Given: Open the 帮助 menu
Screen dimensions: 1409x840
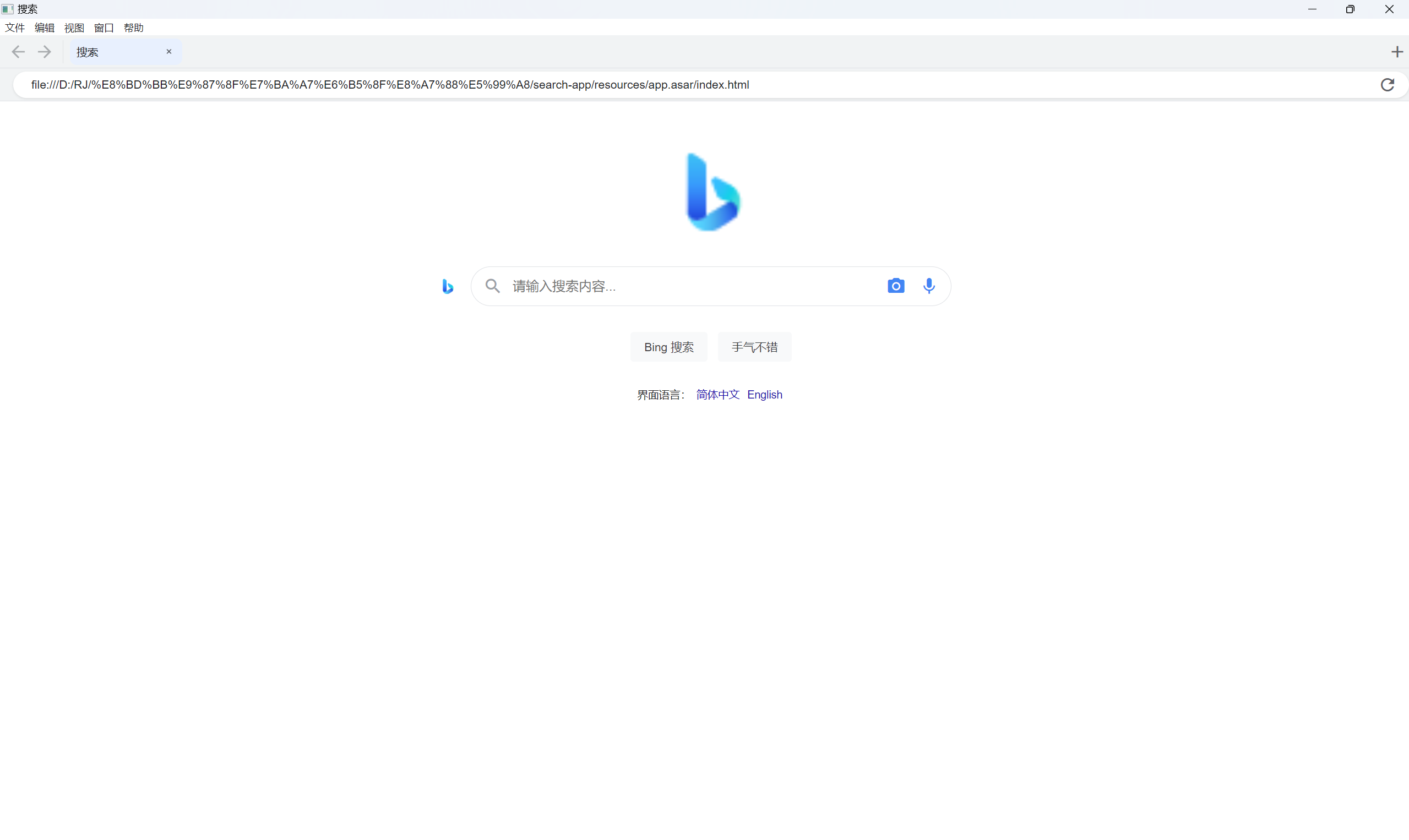Looking at the screenshot, I should click(x=134, y=28).
